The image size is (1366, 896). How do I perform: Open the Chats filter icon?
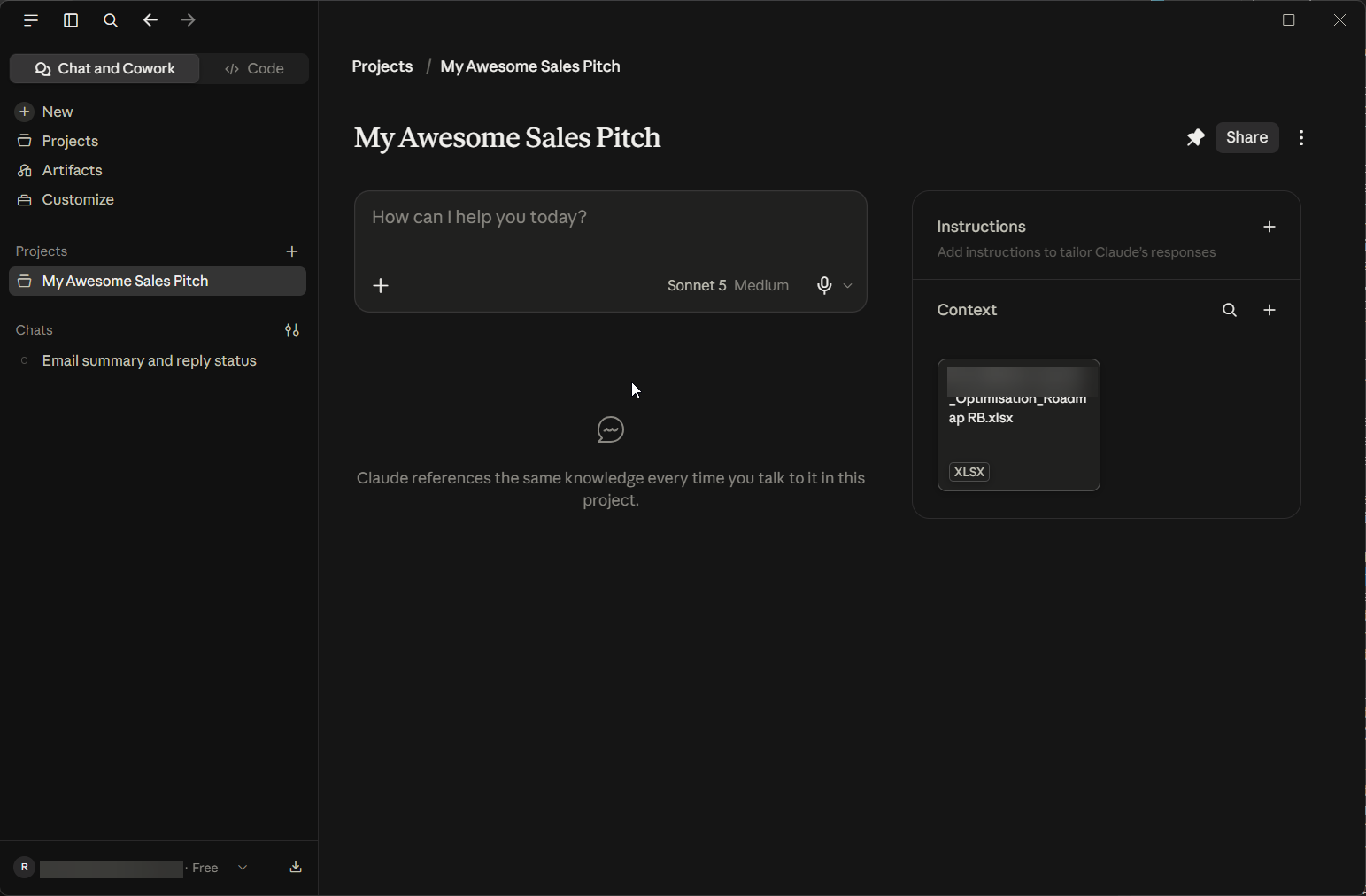tap(292, 330)
